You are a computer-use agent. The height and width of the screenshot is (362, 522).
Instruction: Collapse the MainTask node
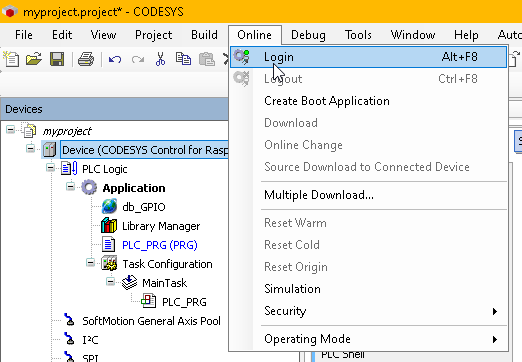tap(111, 281)
